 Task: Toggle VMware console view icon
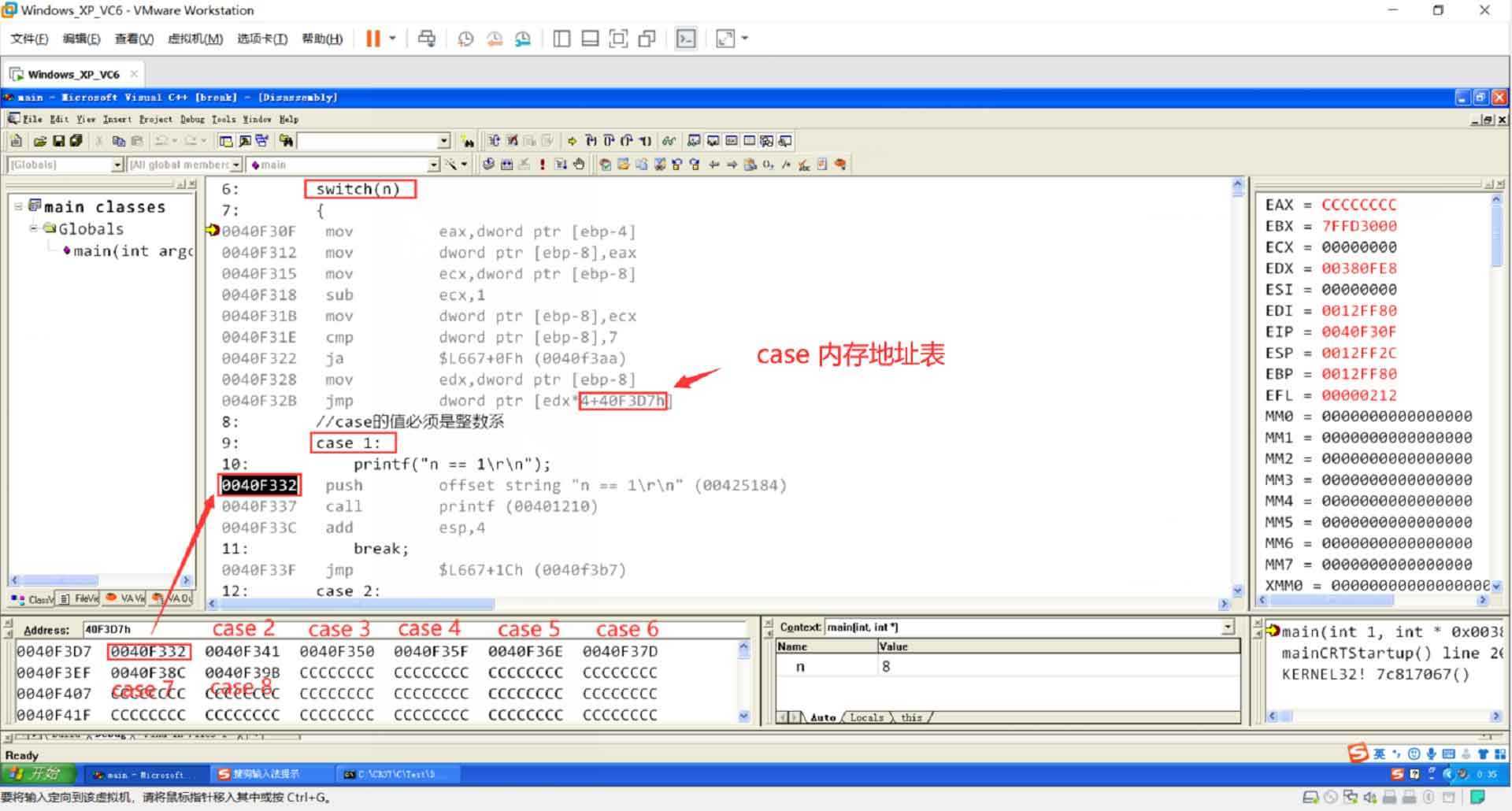(686, 39)
